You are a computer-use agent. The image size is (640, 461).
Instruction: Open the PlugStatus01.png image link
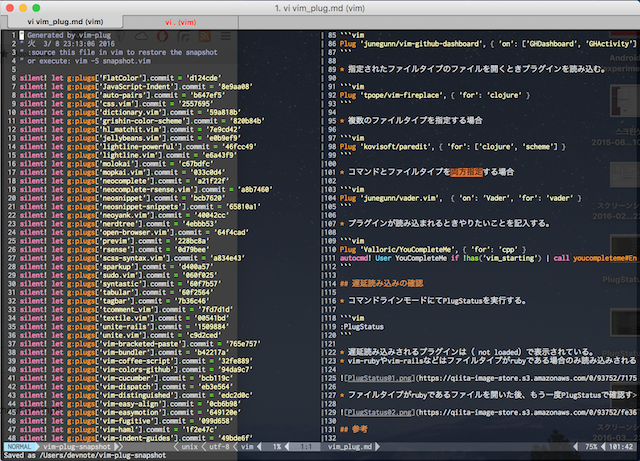coord(379,378)
